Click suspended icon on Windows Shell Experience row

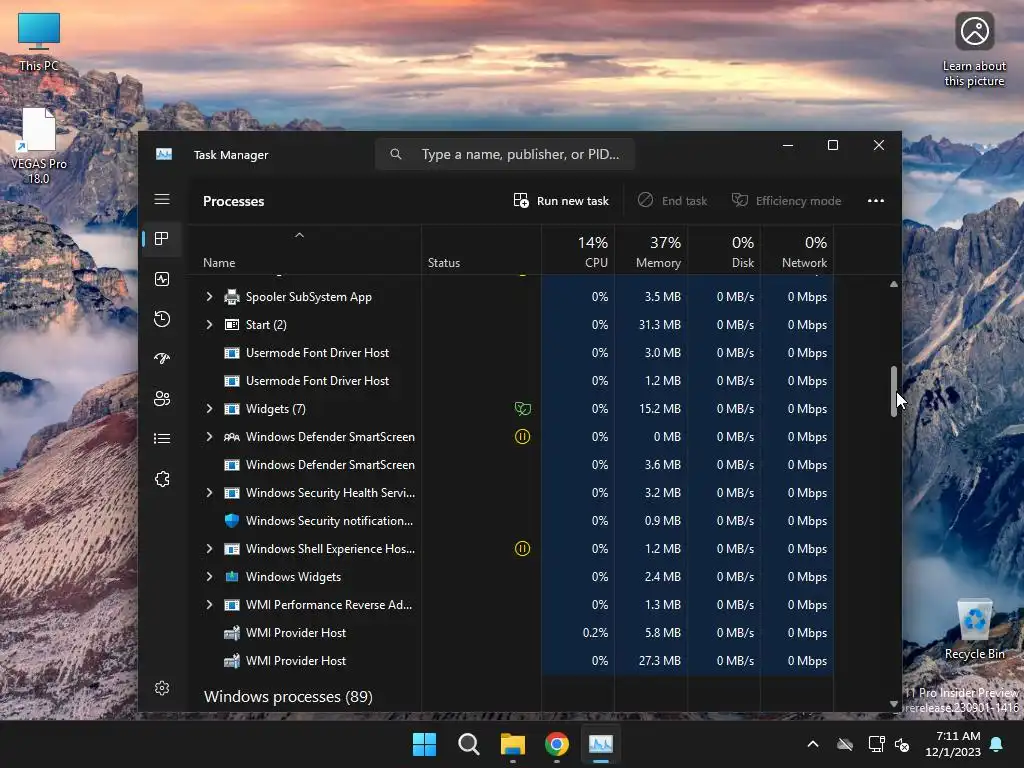click(x=522, y=549)
